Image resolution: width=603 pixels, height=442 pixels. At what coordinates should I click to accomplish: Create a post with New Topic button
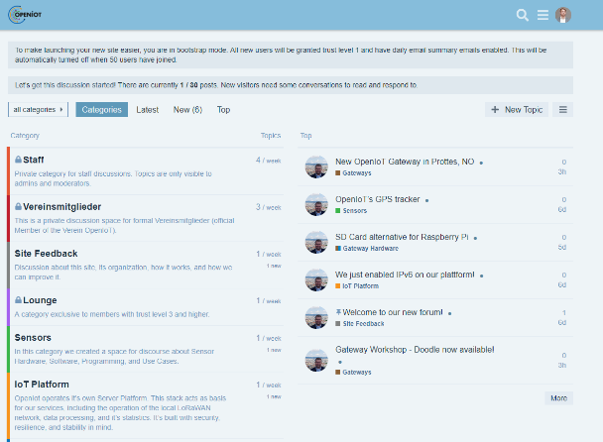point(517,110)
